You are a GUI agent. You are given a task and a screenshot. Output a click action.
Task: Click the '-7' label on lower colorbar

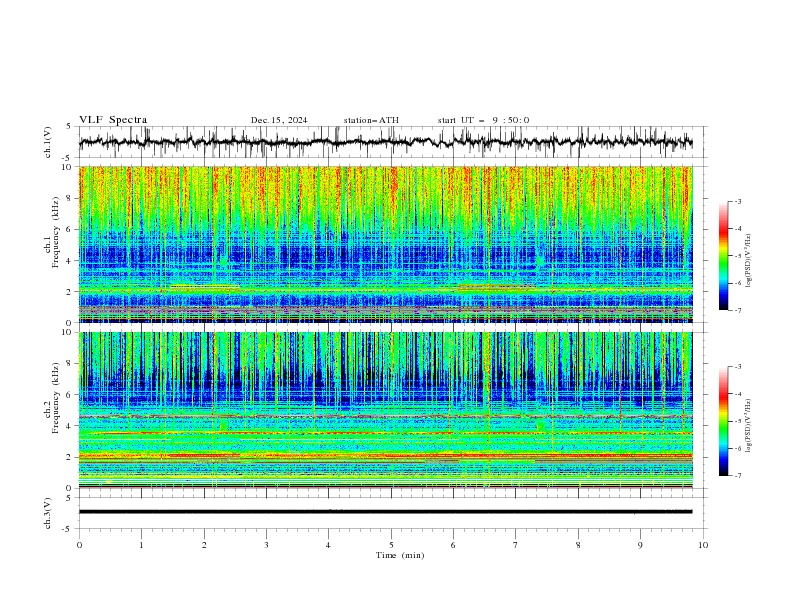click(x=738, y=476)
